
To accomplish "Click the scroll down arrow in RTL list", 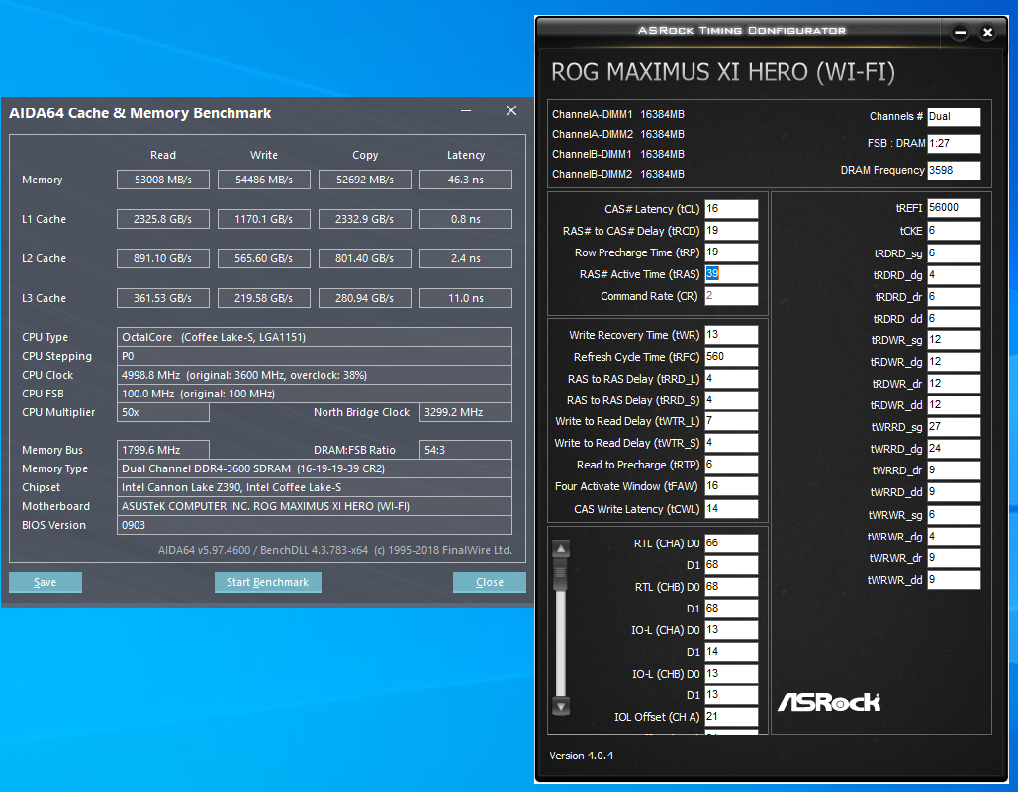I will [561, 706].
